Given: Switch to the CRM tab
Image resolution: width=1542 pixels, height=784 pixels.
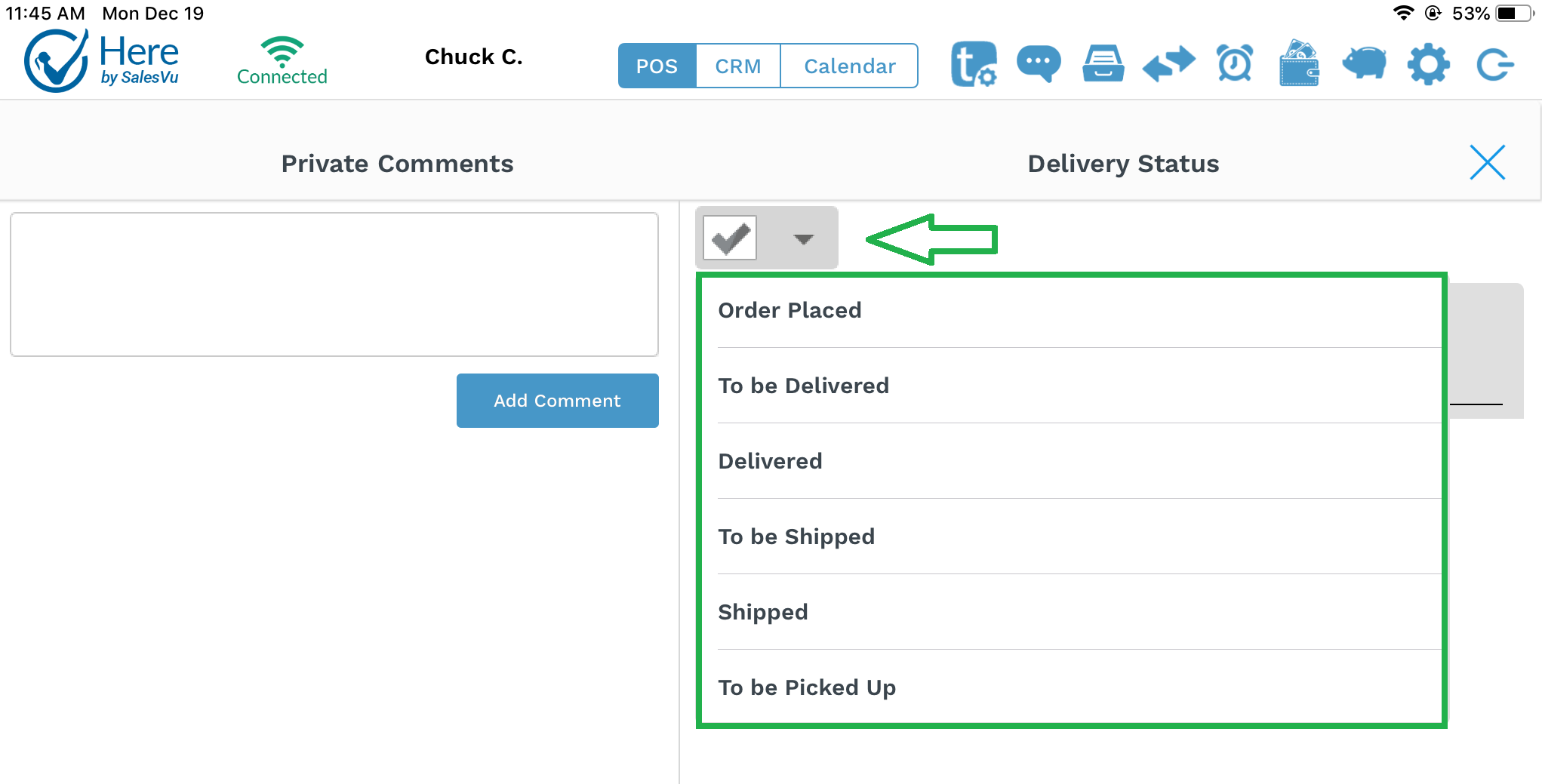Looking at the screenshot, I should coord(737,66).
